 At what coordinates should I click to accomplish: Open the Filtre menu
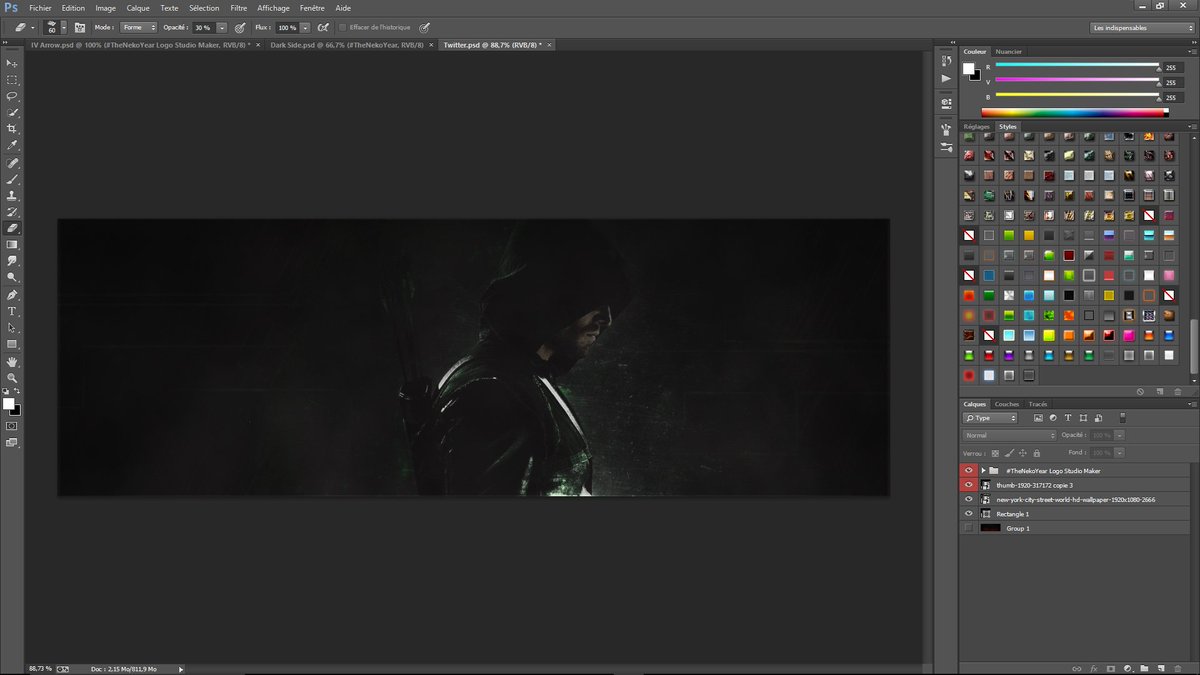point(238,8)
